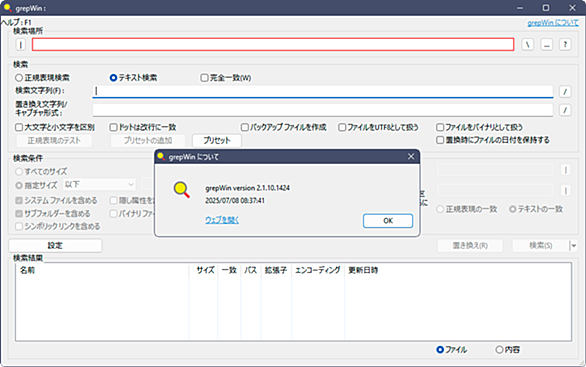The image size is (586, 367).
Task: Click the プリセットの追加 button
Action: point(148,141)
